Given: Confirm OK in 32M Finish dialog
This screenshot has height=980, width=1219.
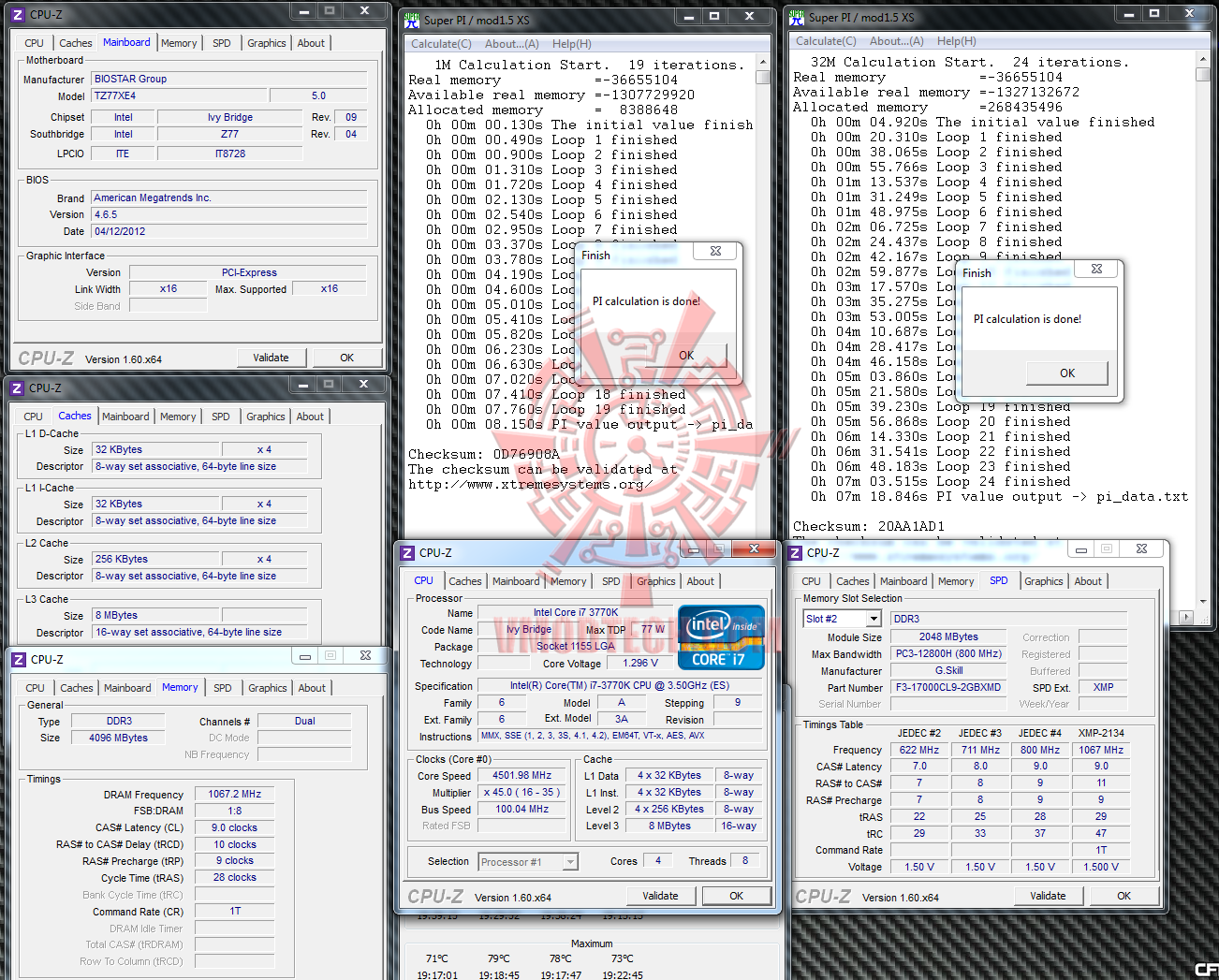Looking at the screenshot, I should 1067,373.
